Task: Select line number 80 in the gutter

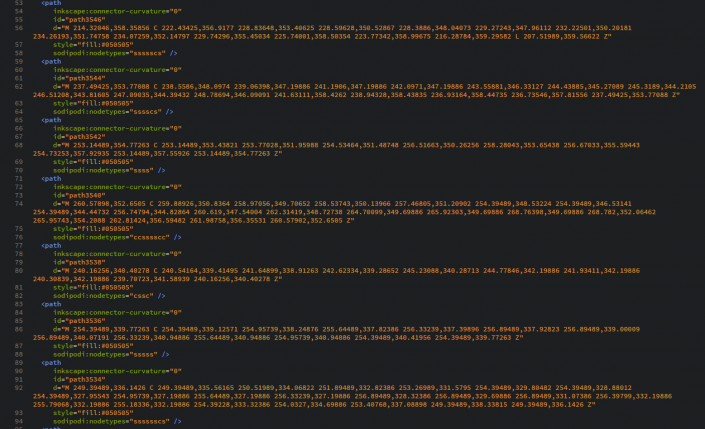Action: point(18,270)
